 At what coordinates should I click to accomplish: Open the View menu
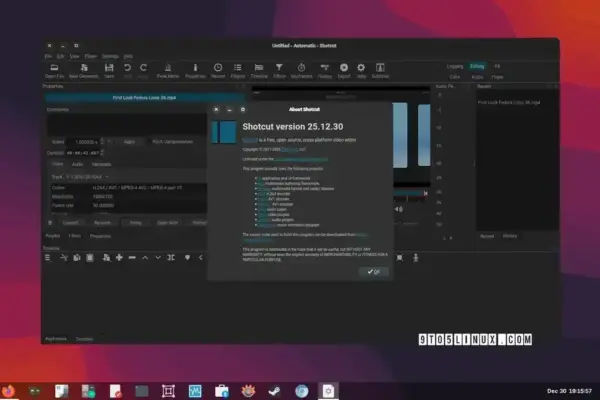click(74, 56)
